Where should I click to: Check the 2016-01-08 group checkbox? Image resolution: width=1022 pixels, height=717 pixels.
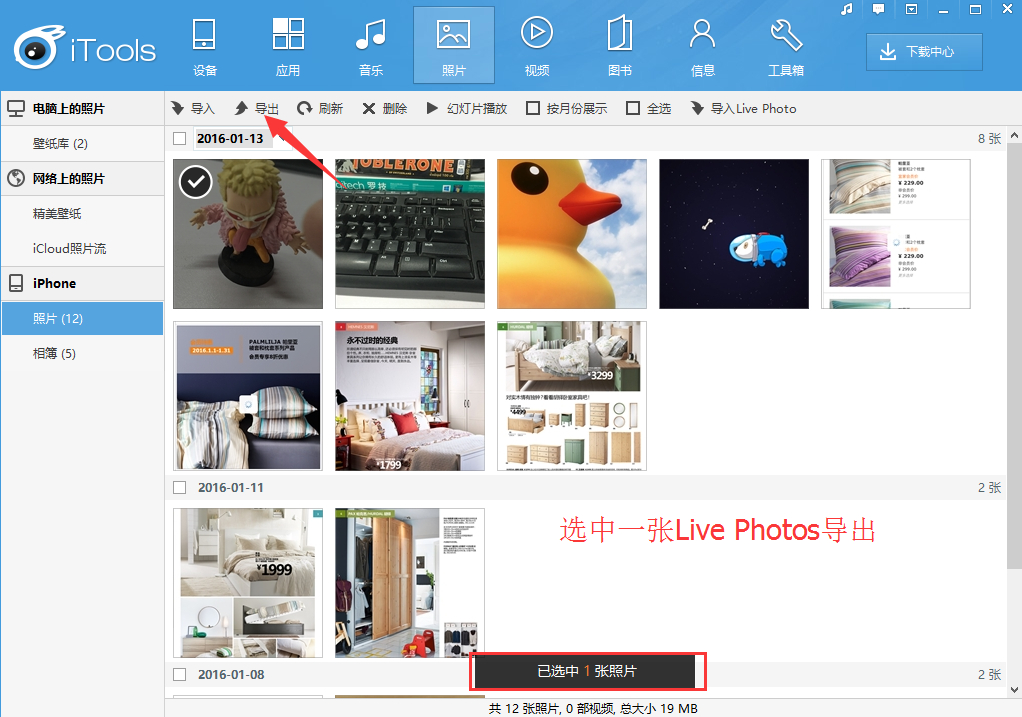click(180, 675)
